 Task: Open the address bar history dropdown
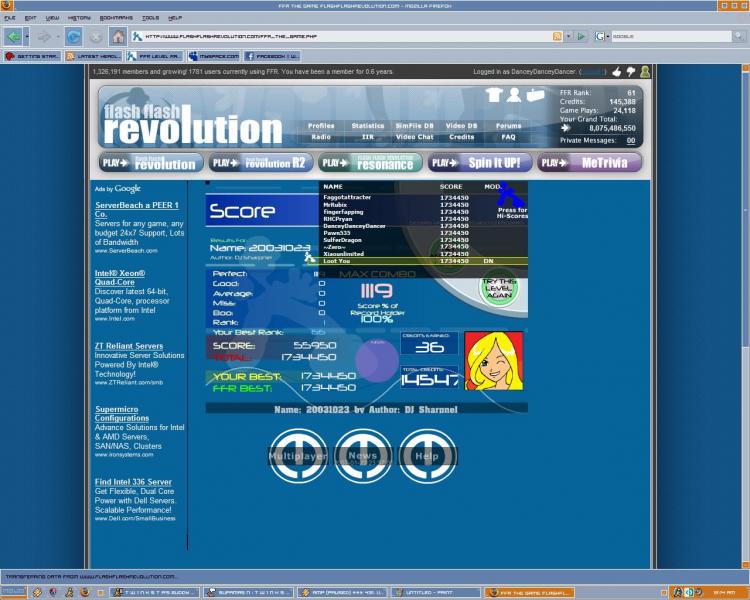tap(568, 36)
